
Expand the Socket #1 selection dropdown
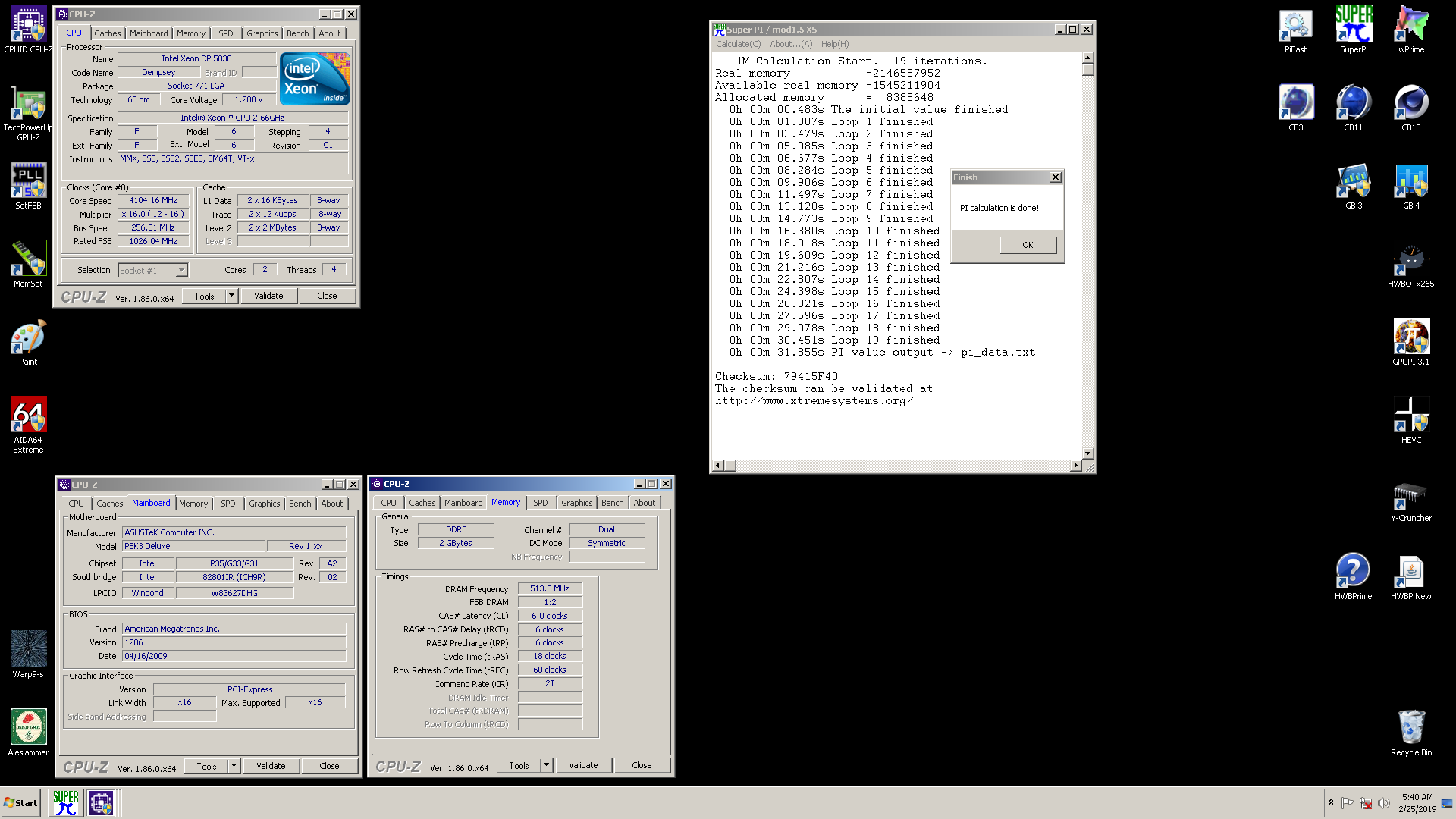tap(181, 270)
